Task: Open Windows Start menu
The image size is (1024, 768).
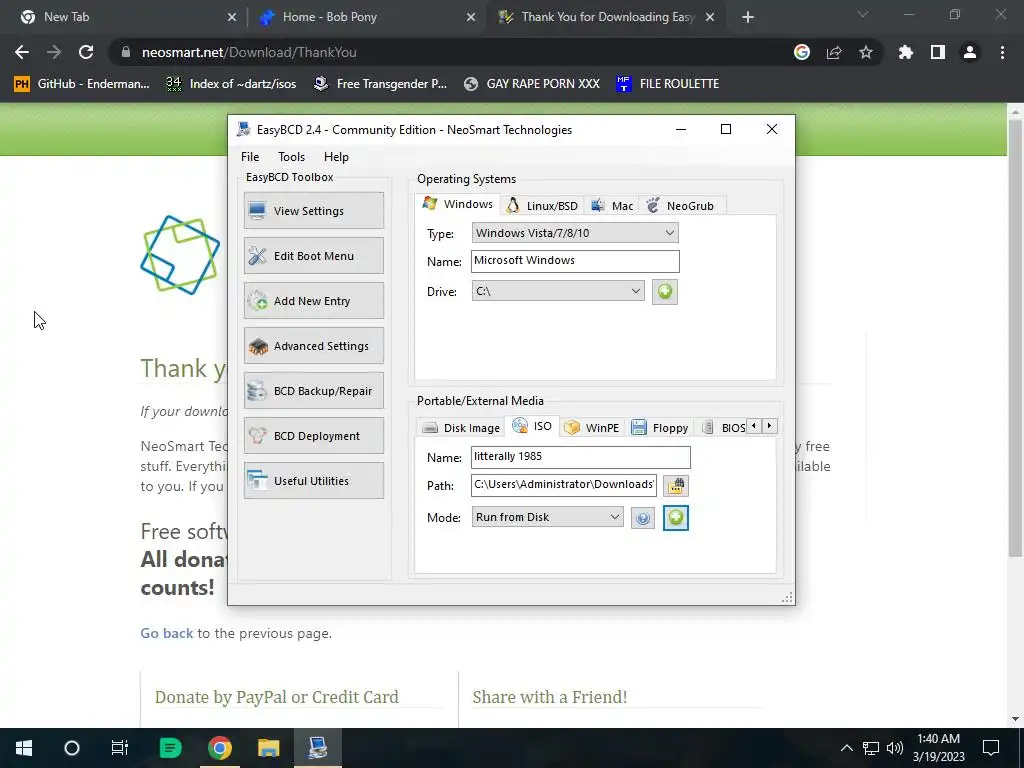Action: click(24, 748)
